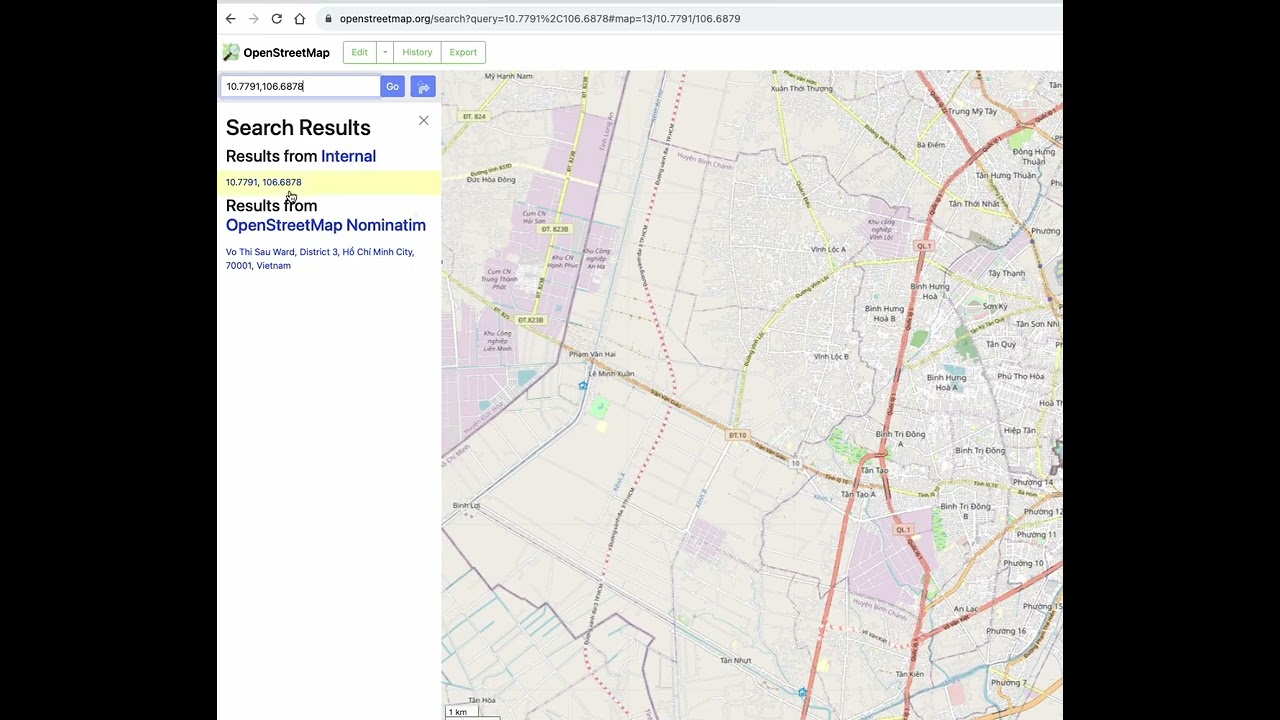The image size is (1280, 720).
Task: Click the OpenStreetMap title text
Action: pos(286,52)
